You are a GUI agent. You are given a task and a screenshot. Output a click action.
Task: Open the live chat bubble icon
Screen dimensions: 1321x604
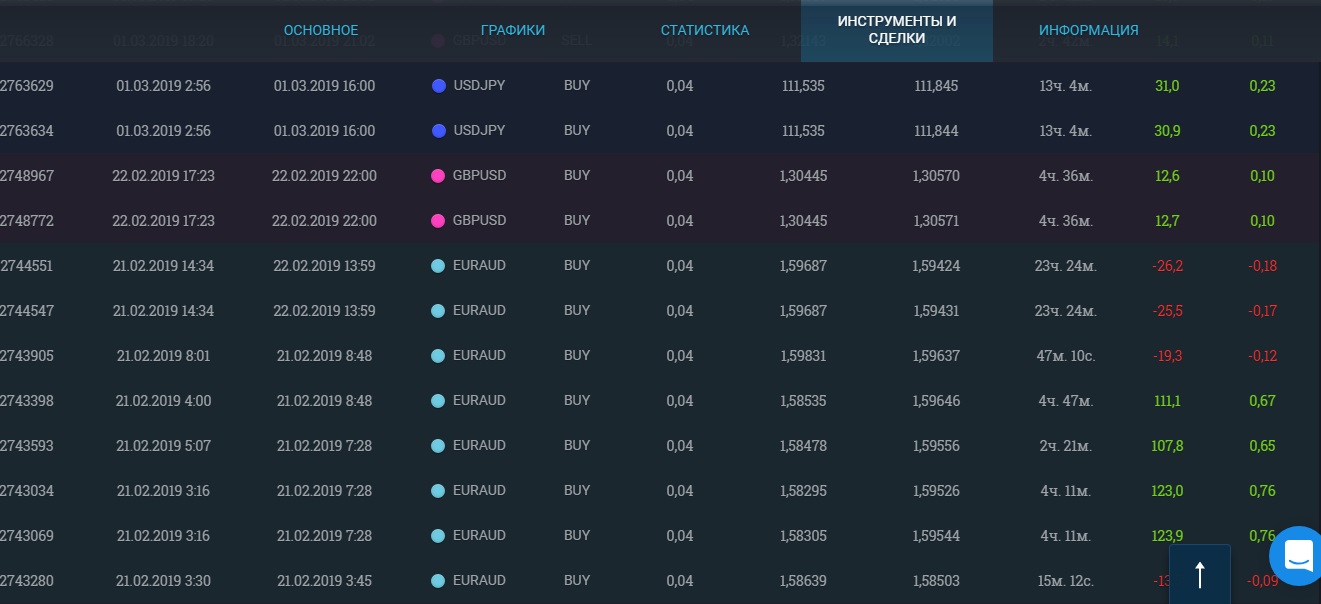[1297, 555]
